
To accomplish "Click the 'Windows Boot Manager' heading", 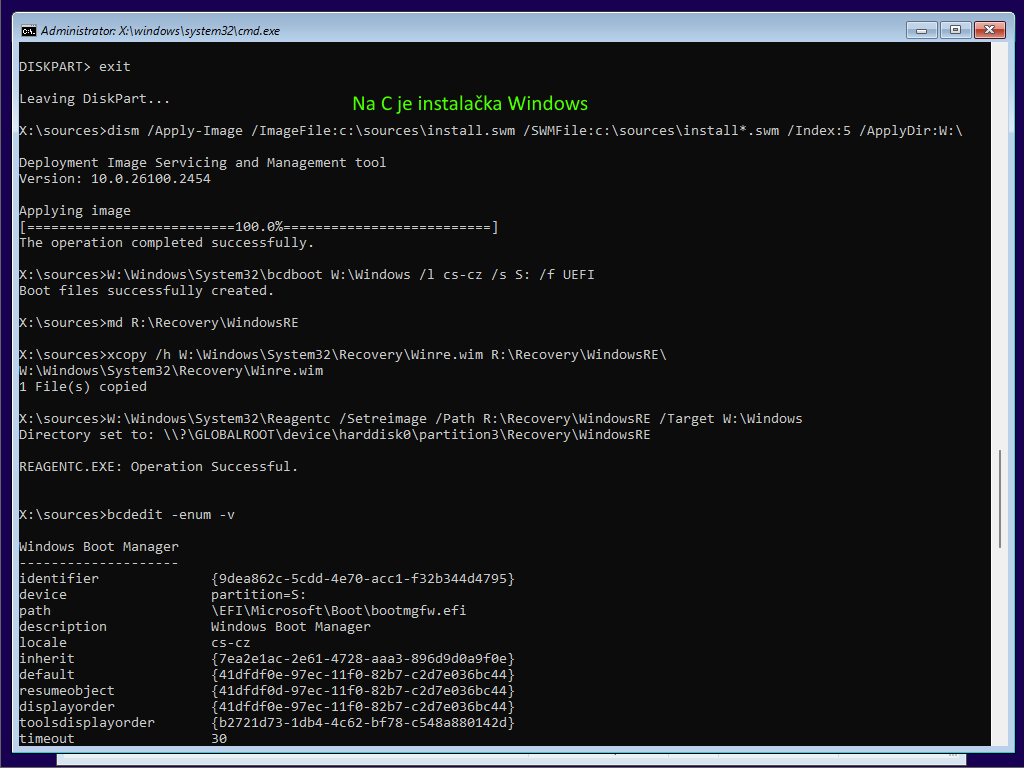I will (x=99, y=547).
